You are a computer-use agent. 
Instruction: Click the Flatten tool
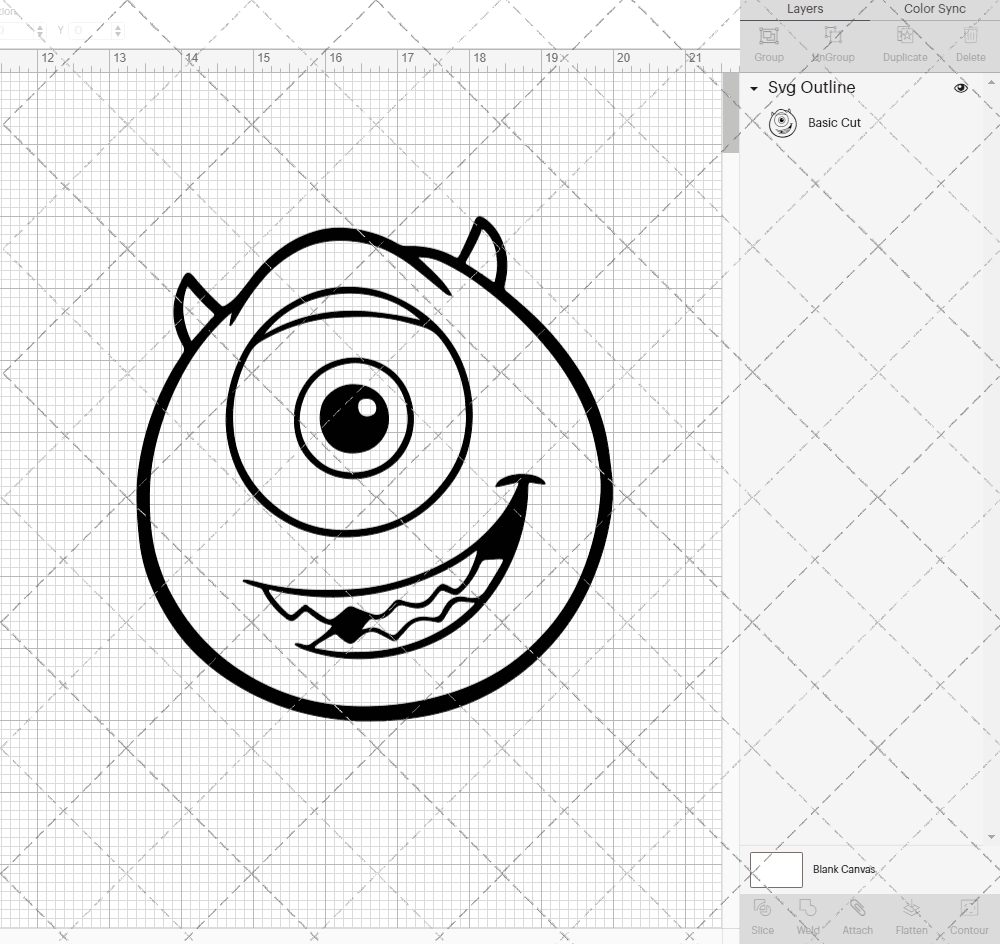[x=911, y=917]
